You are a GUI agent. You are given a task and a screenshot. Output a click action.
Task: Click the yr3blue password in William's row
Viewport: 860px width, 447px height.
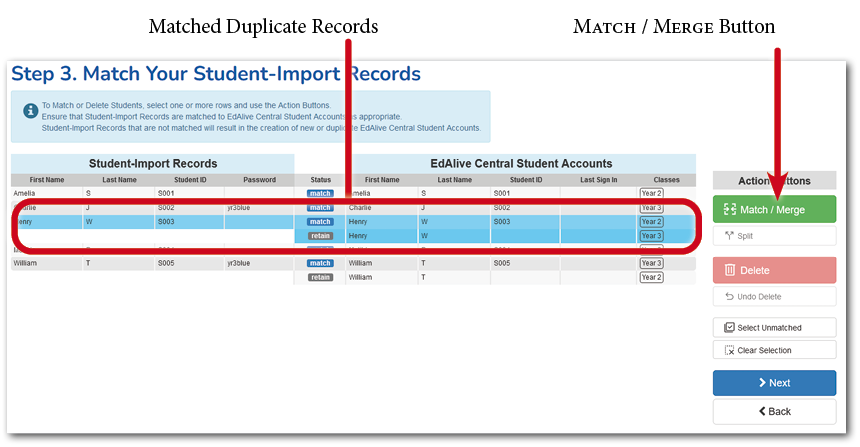click(238, 263)
